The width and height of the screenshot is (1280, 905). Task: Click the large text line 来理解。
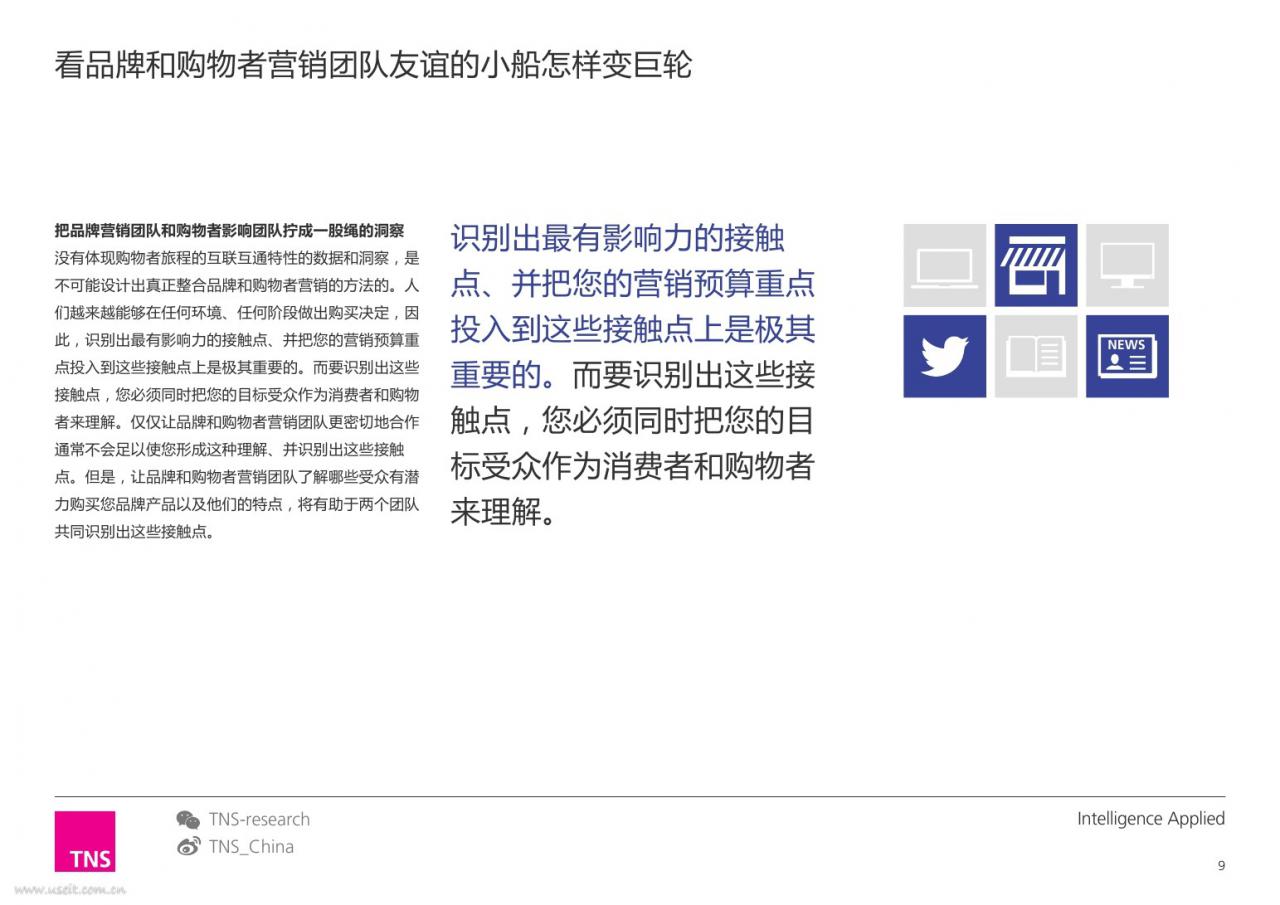coord(504,513)
